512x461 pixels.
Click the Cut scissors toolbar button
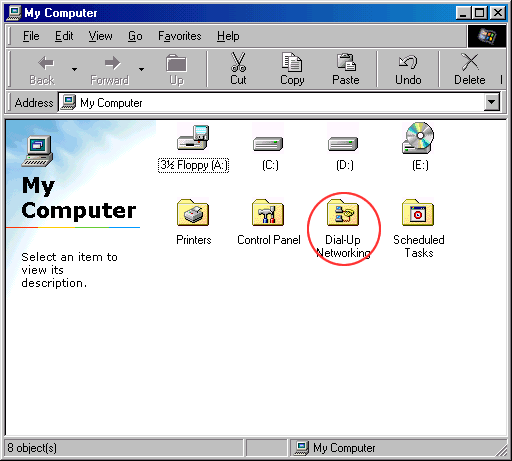coord(238,69)
